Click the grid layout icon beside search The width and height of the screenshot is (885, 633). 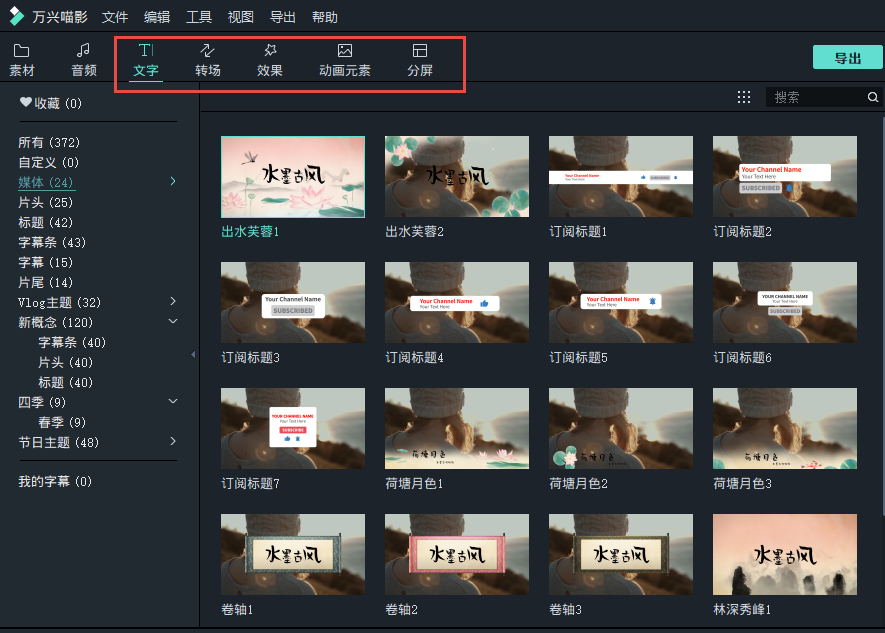point(743,97)
